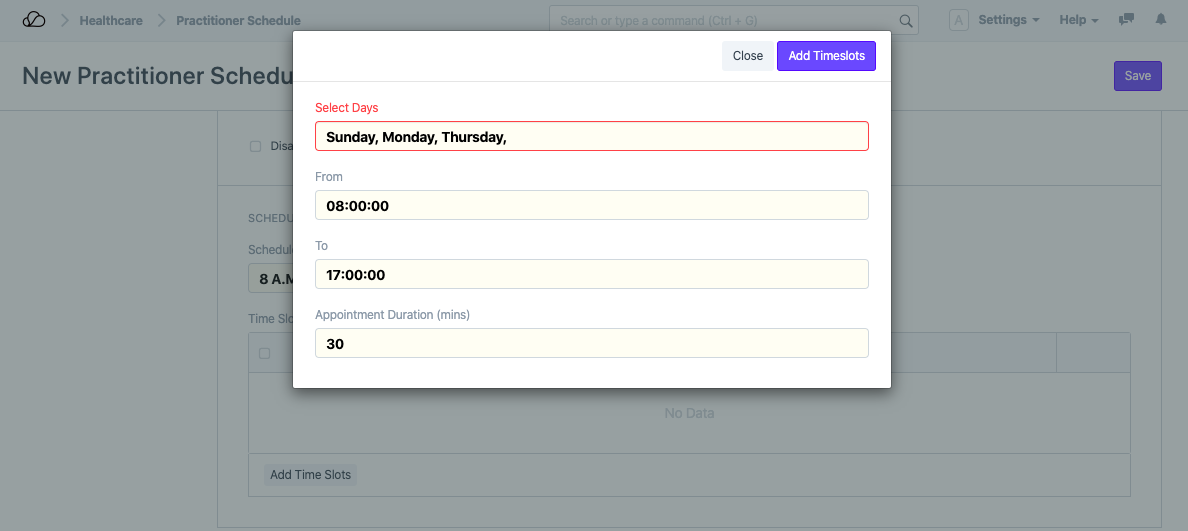
Task: Close the timeslot dialog
Action: 747,56
